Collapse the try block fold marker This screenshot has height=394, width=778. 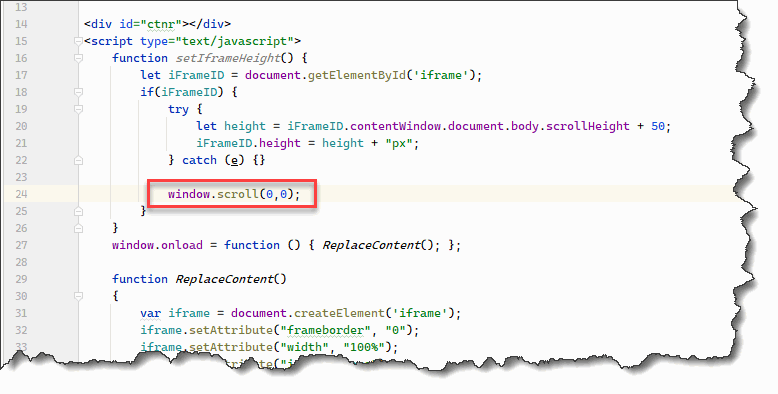point(78,109)
